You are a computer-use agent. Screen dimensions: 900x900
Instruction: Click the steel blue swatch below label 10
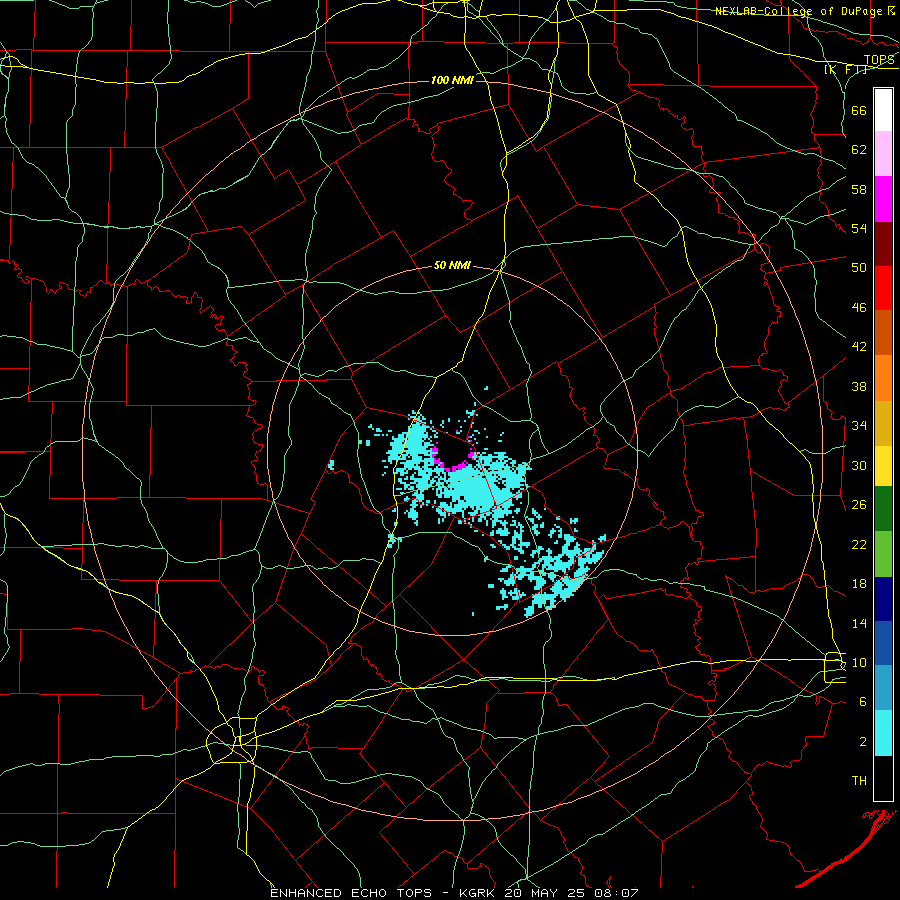click(x=883, y=687)
